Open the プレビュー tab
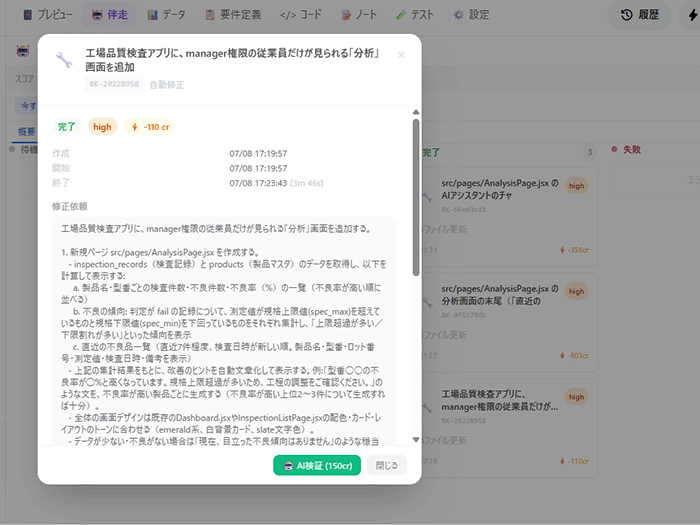The width and height of the screenshot is (700, 525). coord(47,15)
